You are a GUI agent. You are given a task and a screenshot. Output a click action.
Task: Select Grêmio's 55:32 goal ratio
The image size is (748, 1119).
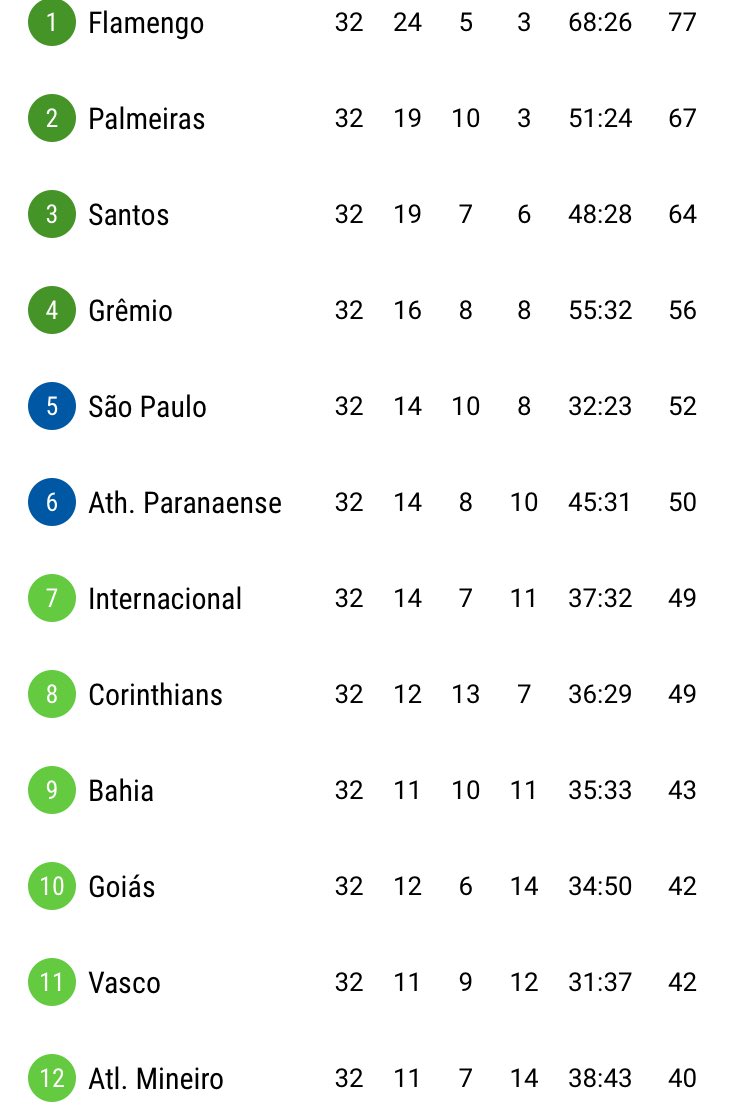[x=600, y=310]
